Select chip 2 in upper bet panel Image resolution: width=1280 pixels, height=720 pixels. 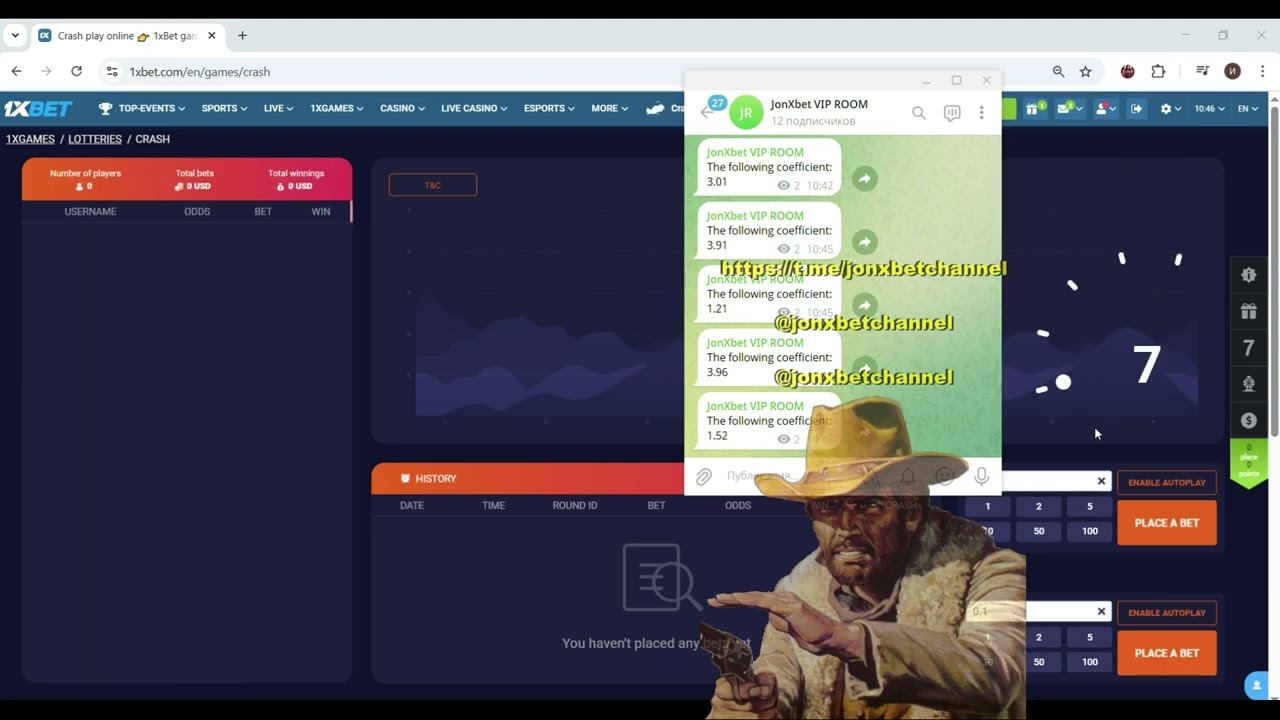pyautogui.click(x=1039, y=506)
